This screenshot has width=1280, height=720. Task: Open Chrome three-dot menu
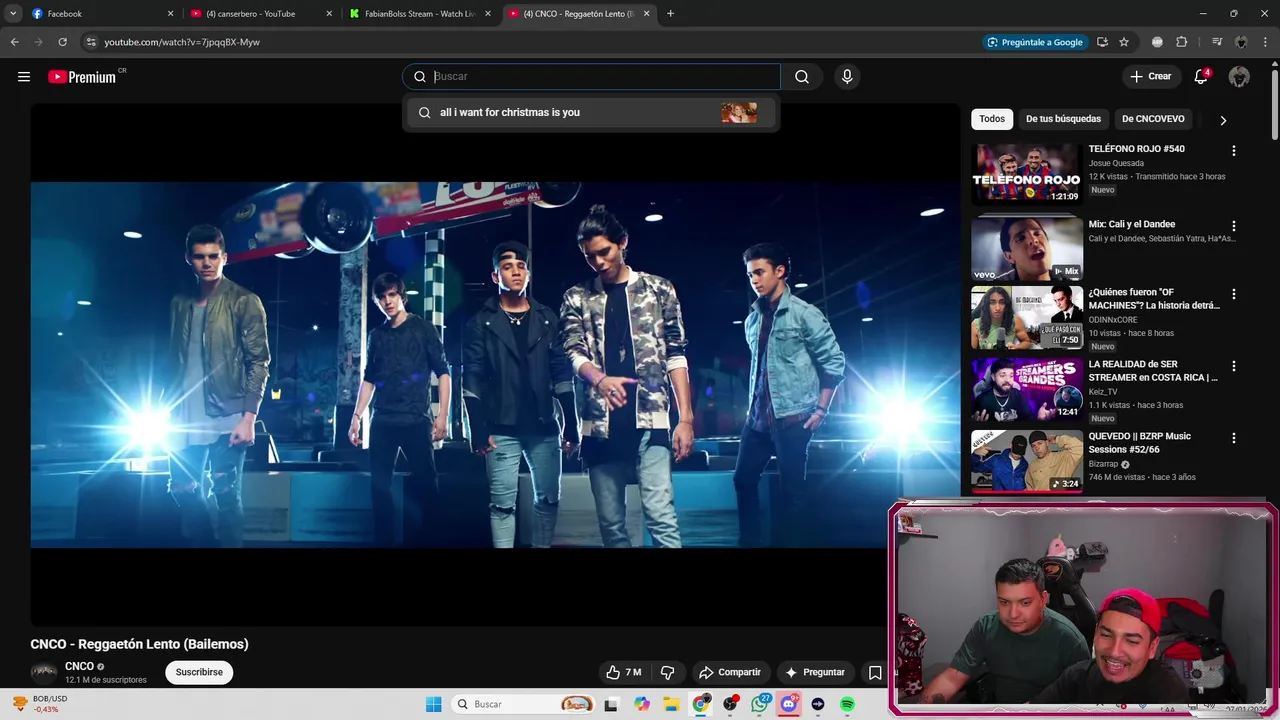click(x=1266, y=42)
